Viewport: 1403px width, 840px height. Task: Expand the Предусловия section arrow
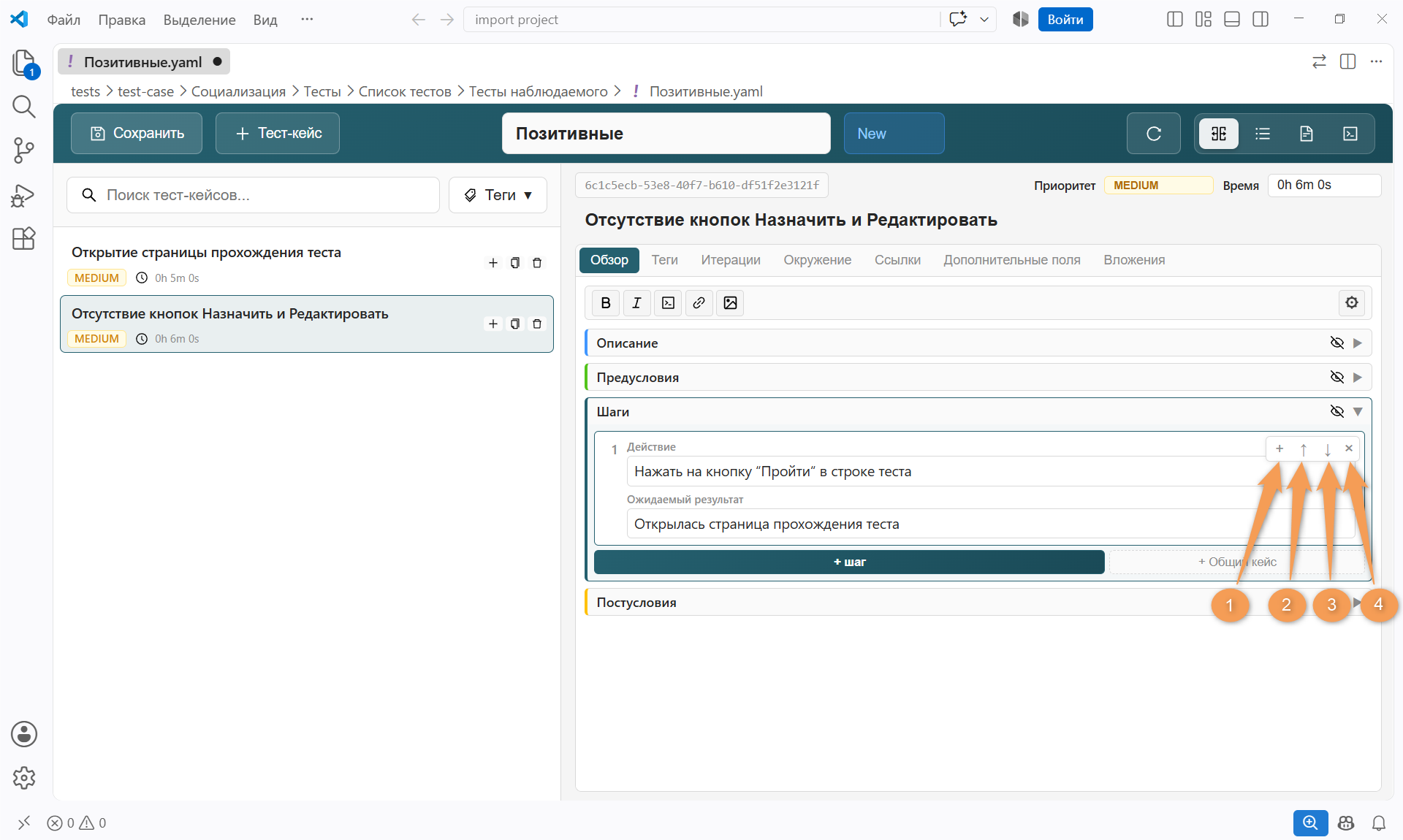[x=1358, y=377]
